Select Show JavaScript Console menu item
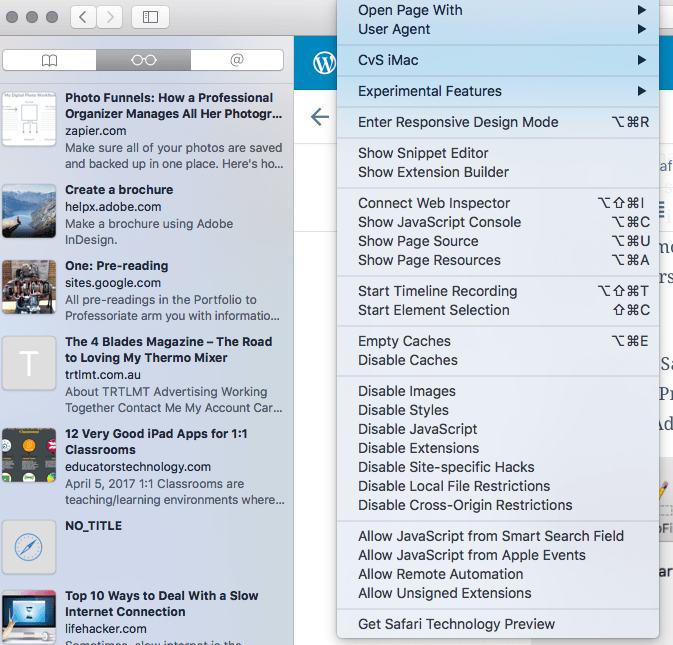 (x=439, y=222)
